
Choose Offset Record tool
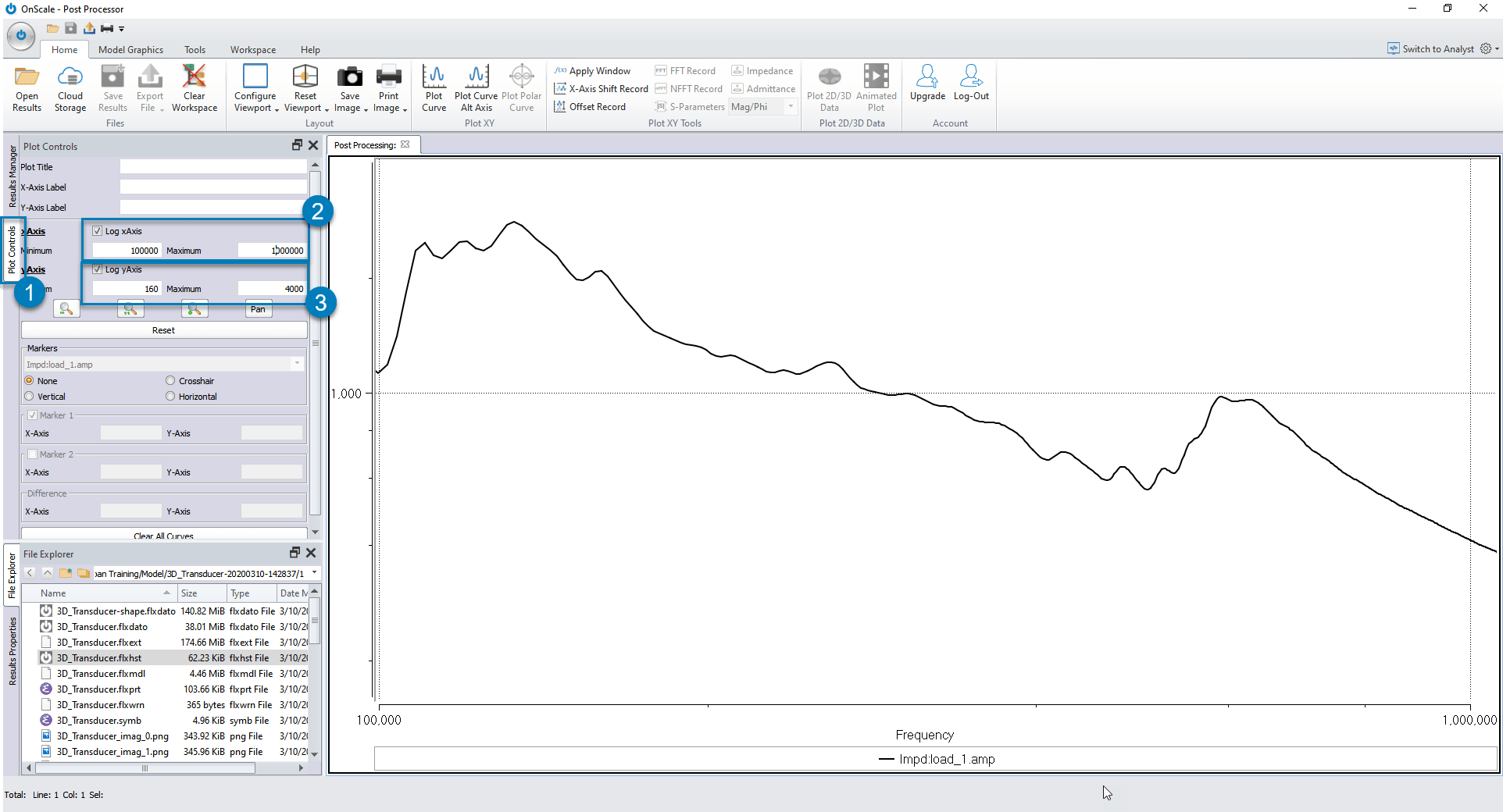point(590,107)
